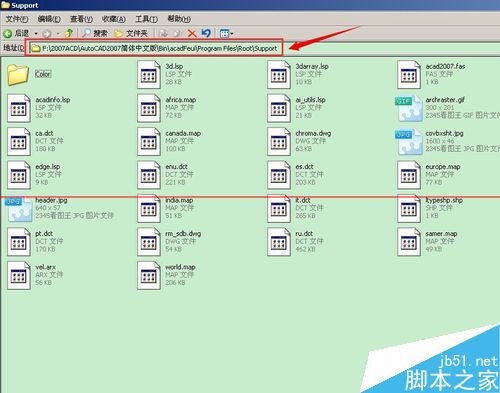The image size is (500, 393).
Task: Select the edge.lsp file icon
Action: pyautogui.click(x=19, y=175)
